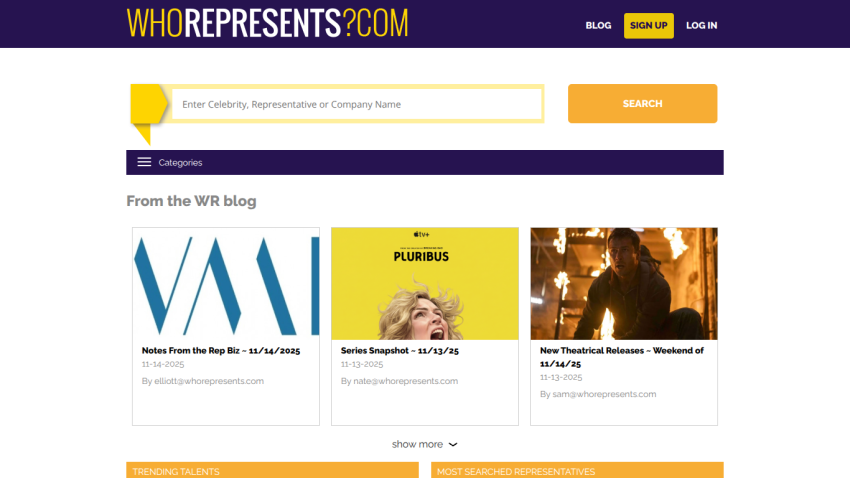Viewport: 850px width, 478px height.
Task: Open the Categories hamburger menu icon
Action: (144, 162)
